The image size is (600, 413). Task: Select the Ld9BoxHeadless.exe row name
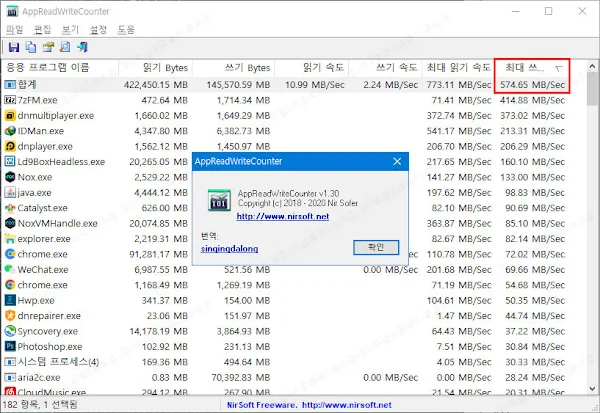(61, 162)
